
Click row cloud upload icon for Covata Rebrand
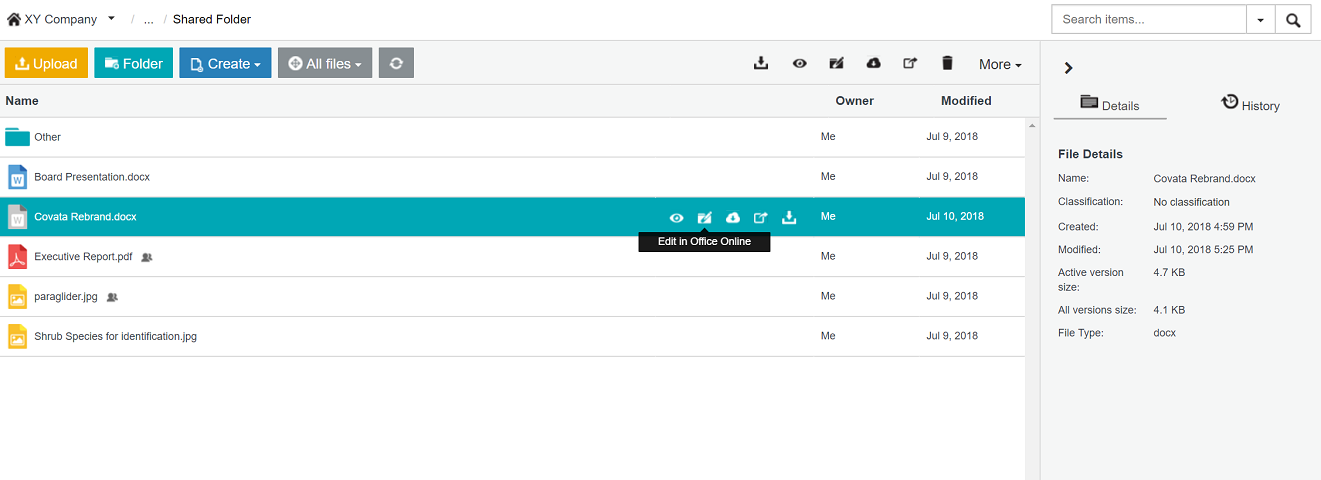733,217
